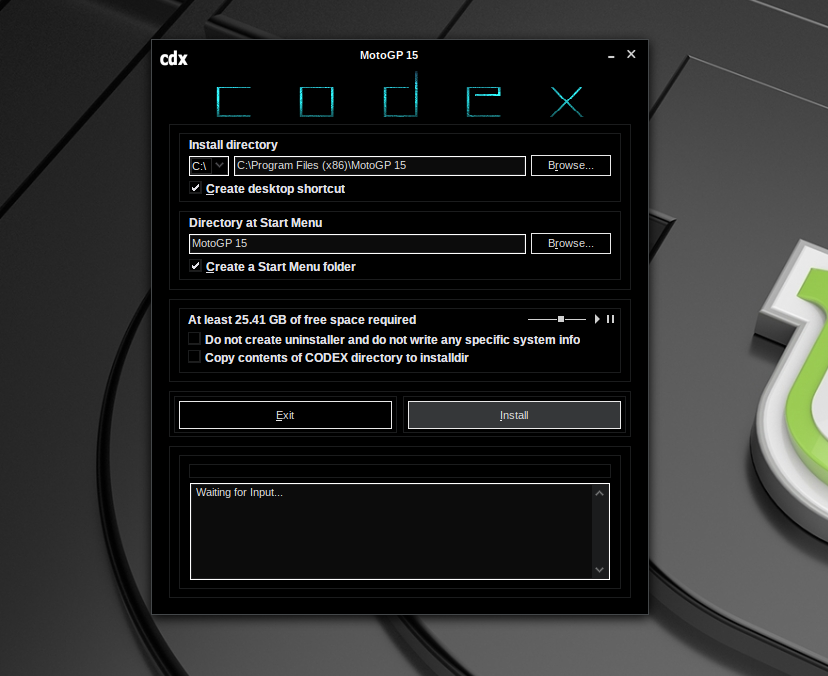Image resolution: width=828 pixels, height=676 pixels.
Task: Minimize the MotoGP 15 installer window
Action: click(x=611, y=56)
